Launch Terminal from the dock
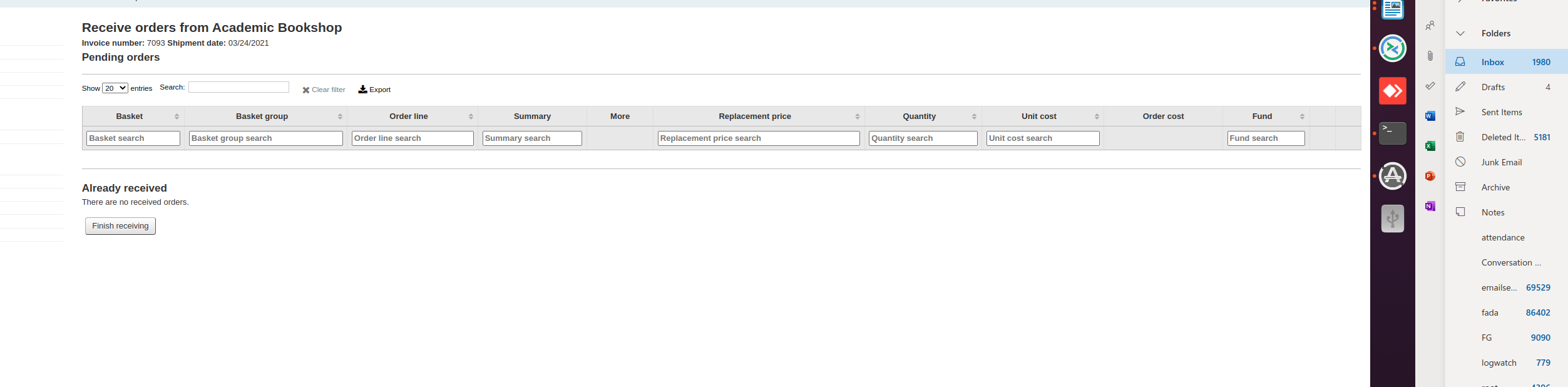1568x387 pixels. pos(1392,133)
